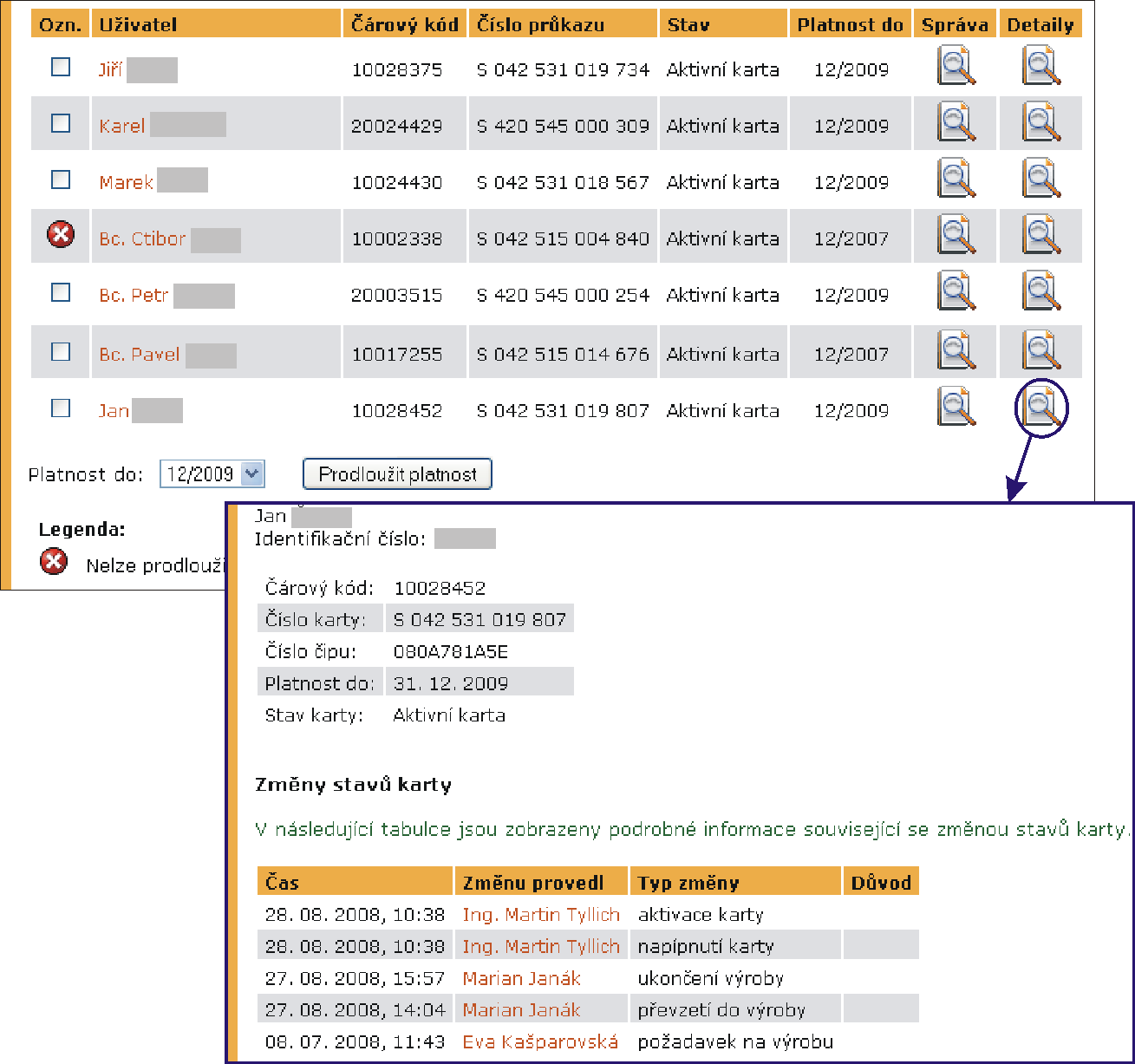Open user link Bc. Pavel
Screen dimensions: 1135x1064
pos(140,354)
